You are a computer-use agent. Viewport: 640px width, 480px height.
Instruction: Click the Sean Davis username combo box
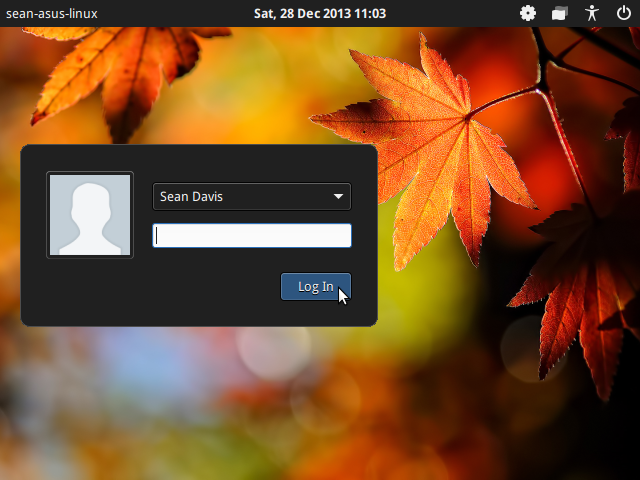tap(251, 197)
